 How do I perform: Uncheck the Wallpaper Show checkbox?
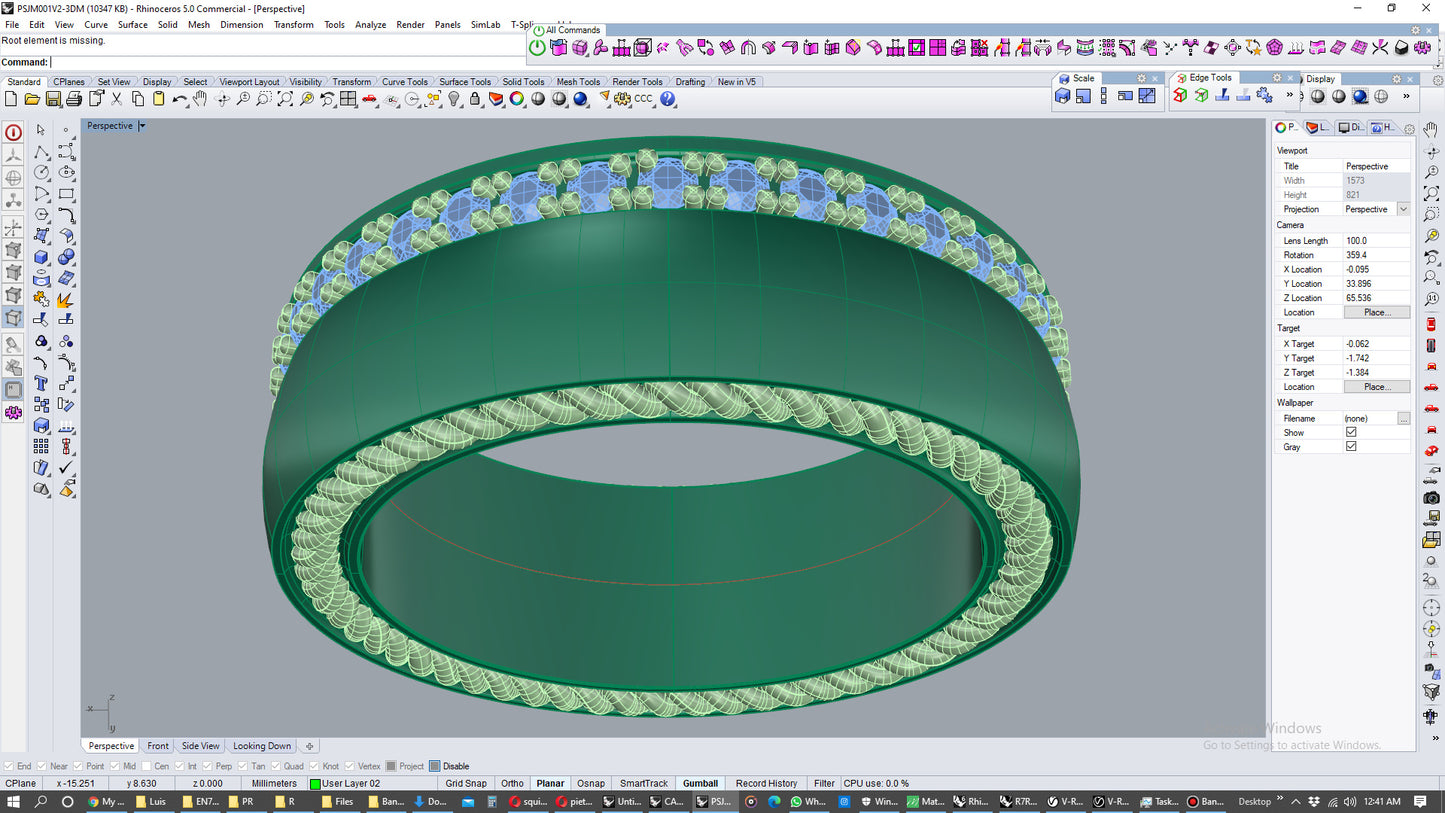click(x=1351, y=432)
